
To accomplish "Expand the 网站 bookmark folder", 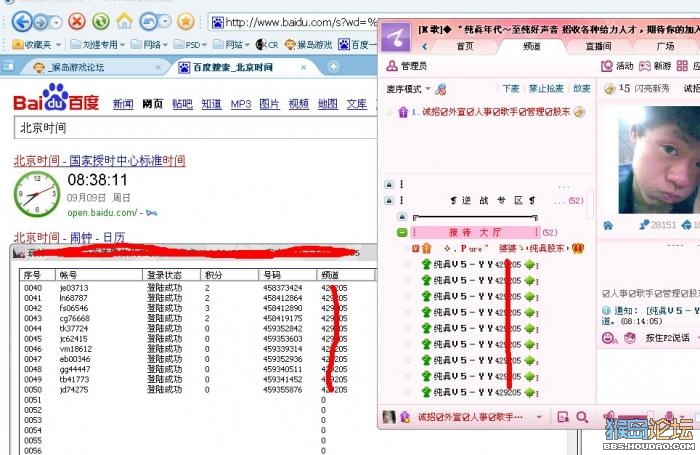I will click(x=247, y=45).
